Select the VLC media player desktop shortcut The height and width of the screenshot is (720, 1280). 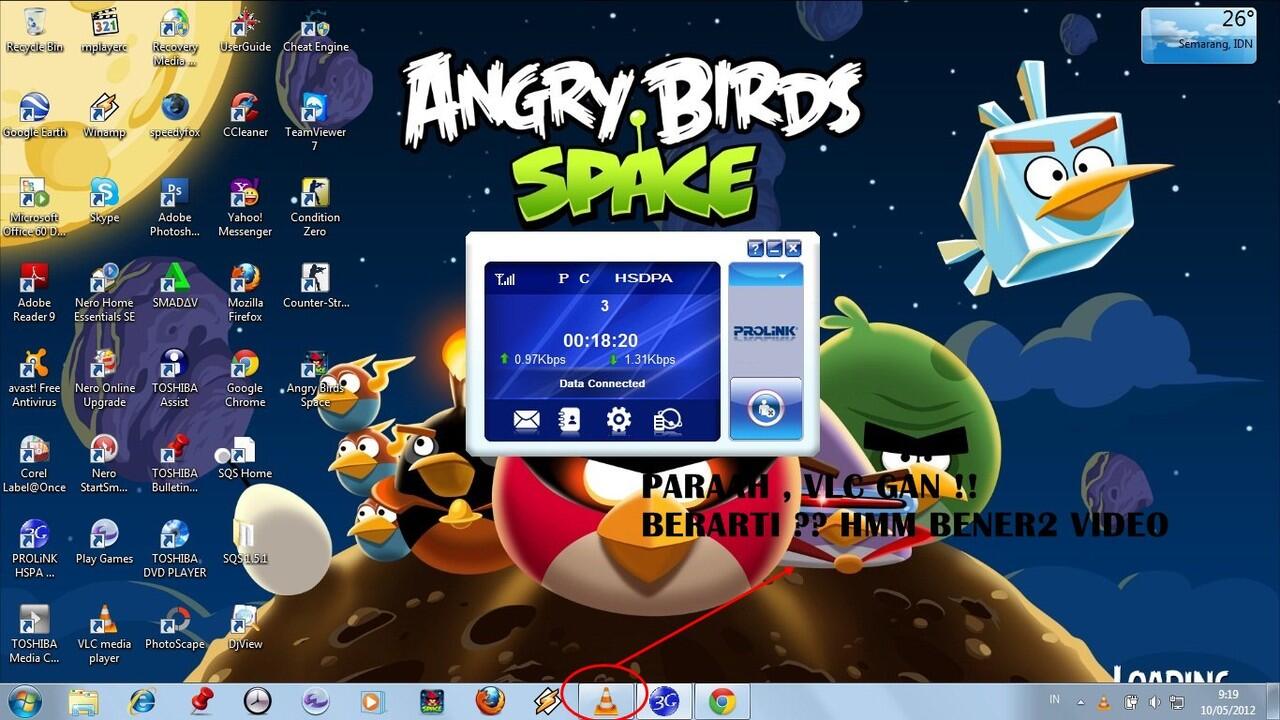pos(104,634)
